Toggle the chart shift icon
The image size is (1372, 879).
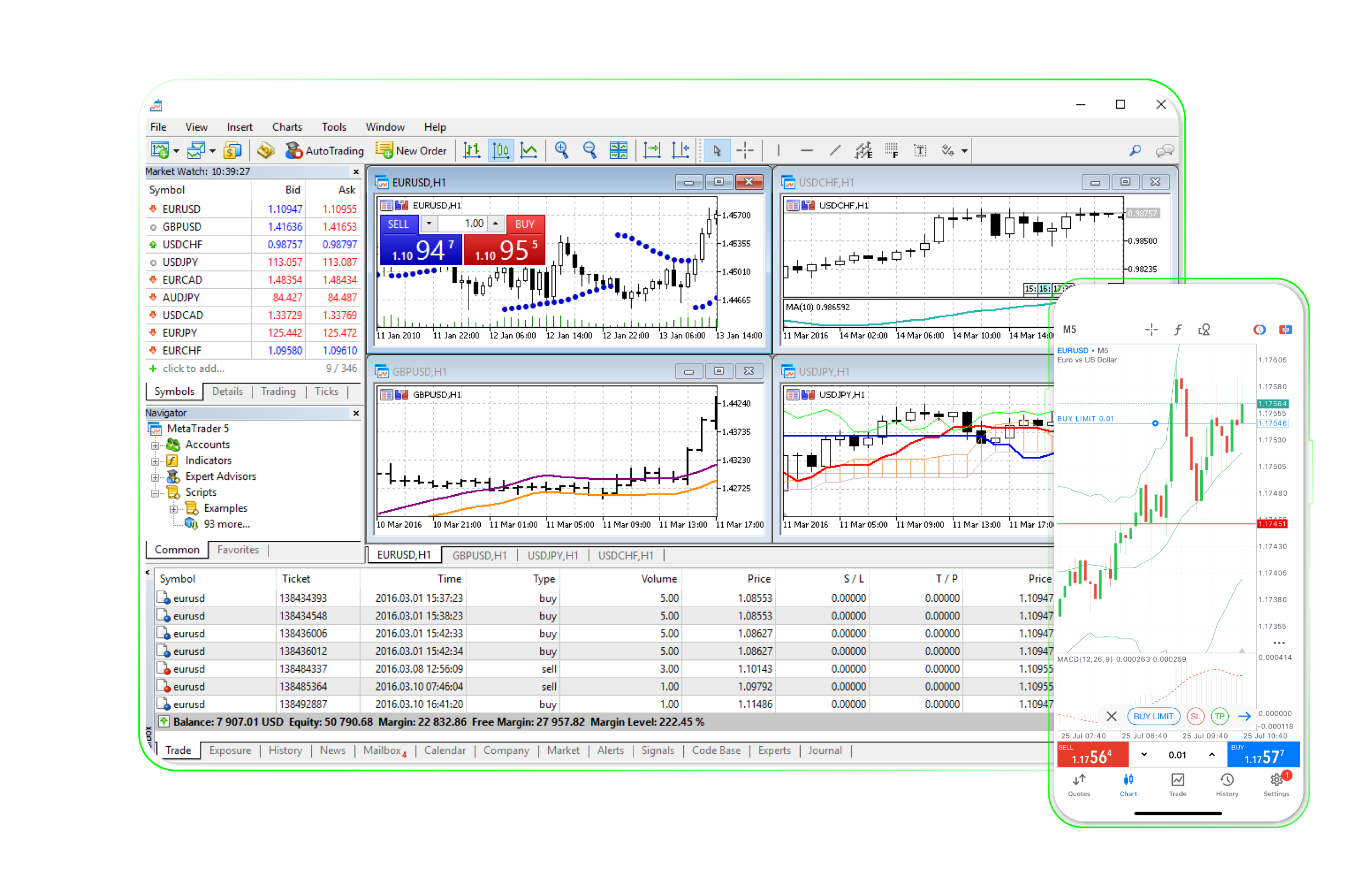[x=681, y=150]
